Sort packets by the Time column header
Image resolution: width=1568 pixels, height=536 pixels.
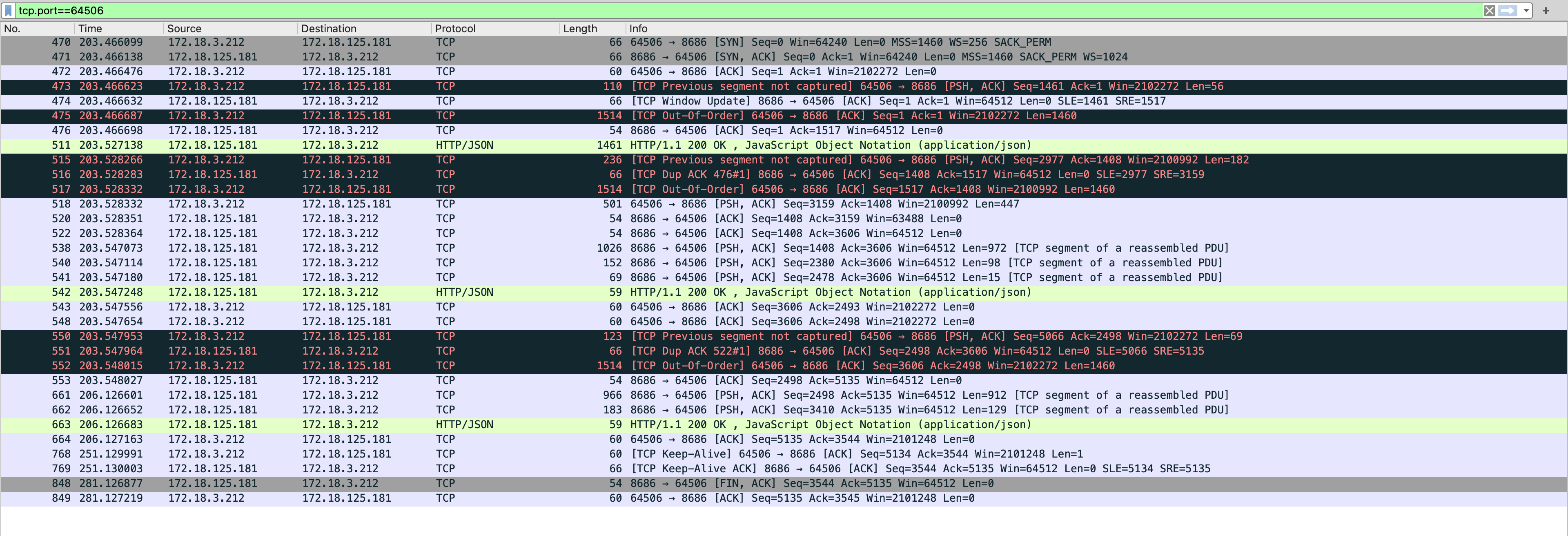tap(119, 29)
